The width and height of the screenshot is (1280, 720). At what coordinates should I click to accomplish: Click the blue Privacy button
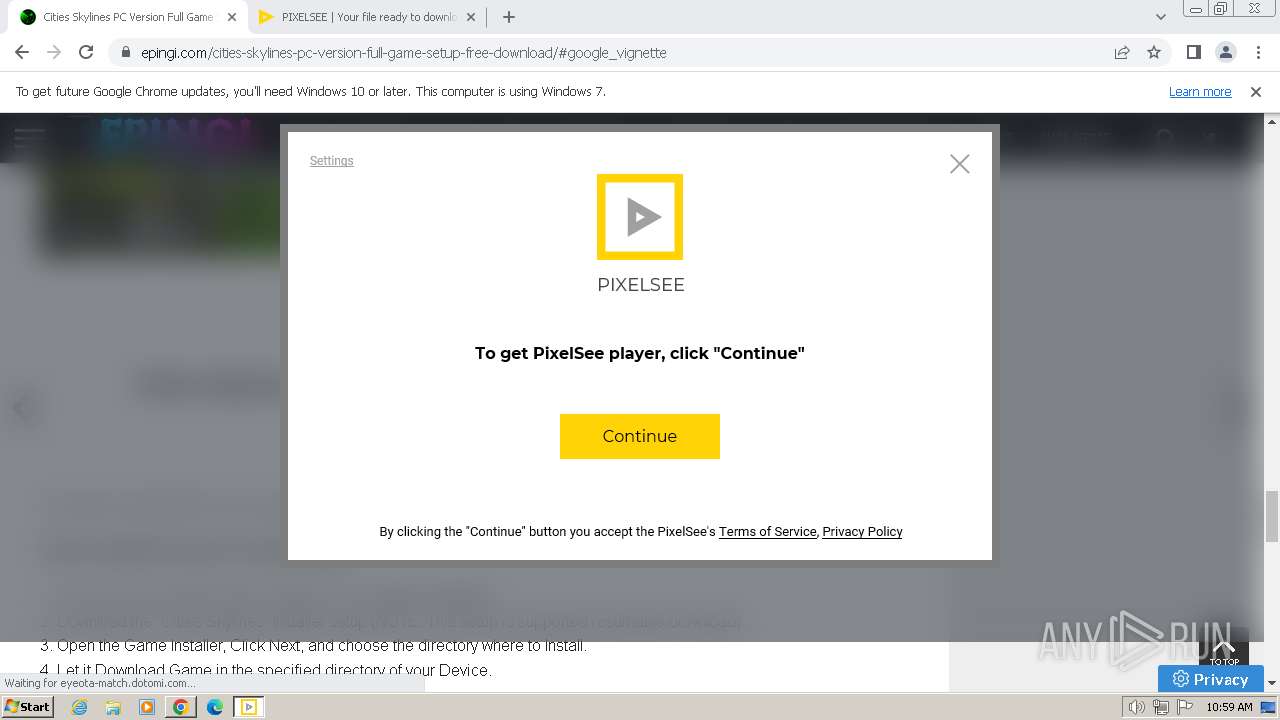tap(1210, 679)
